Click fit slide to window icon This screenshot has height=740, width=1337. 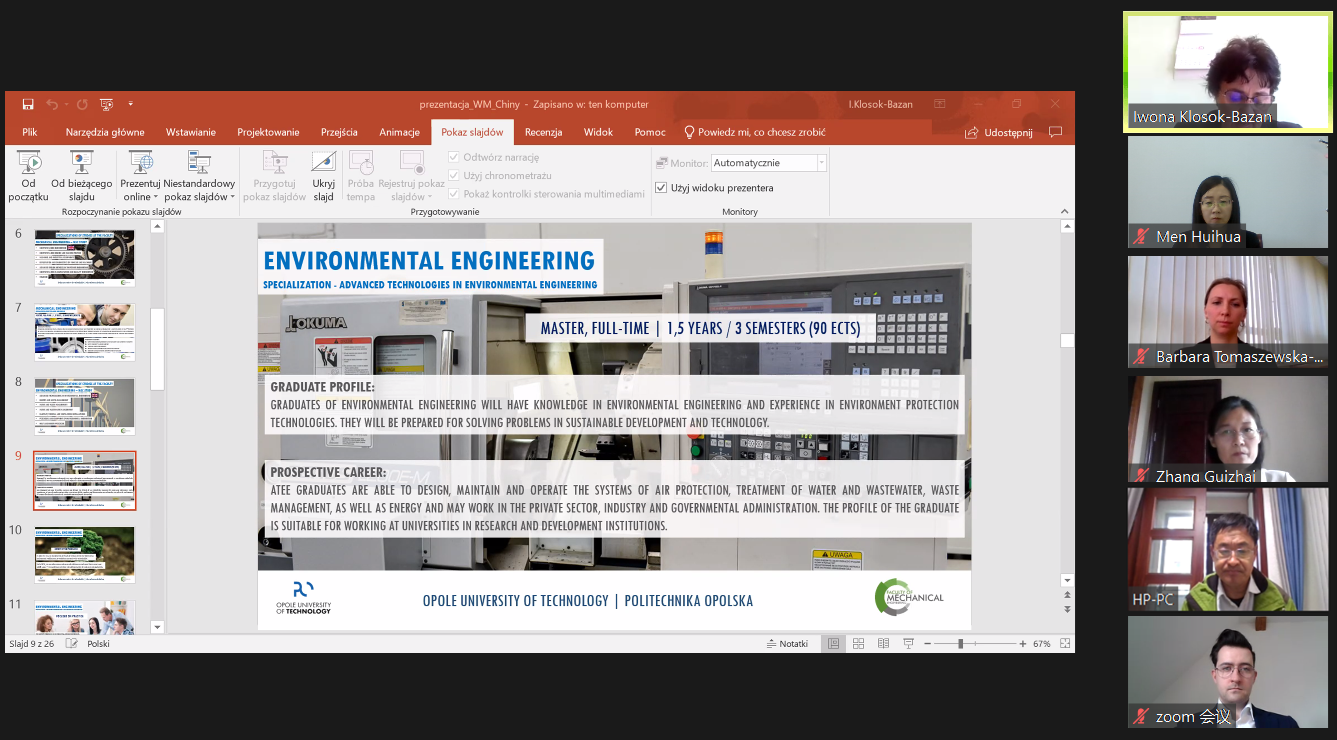1065,644
